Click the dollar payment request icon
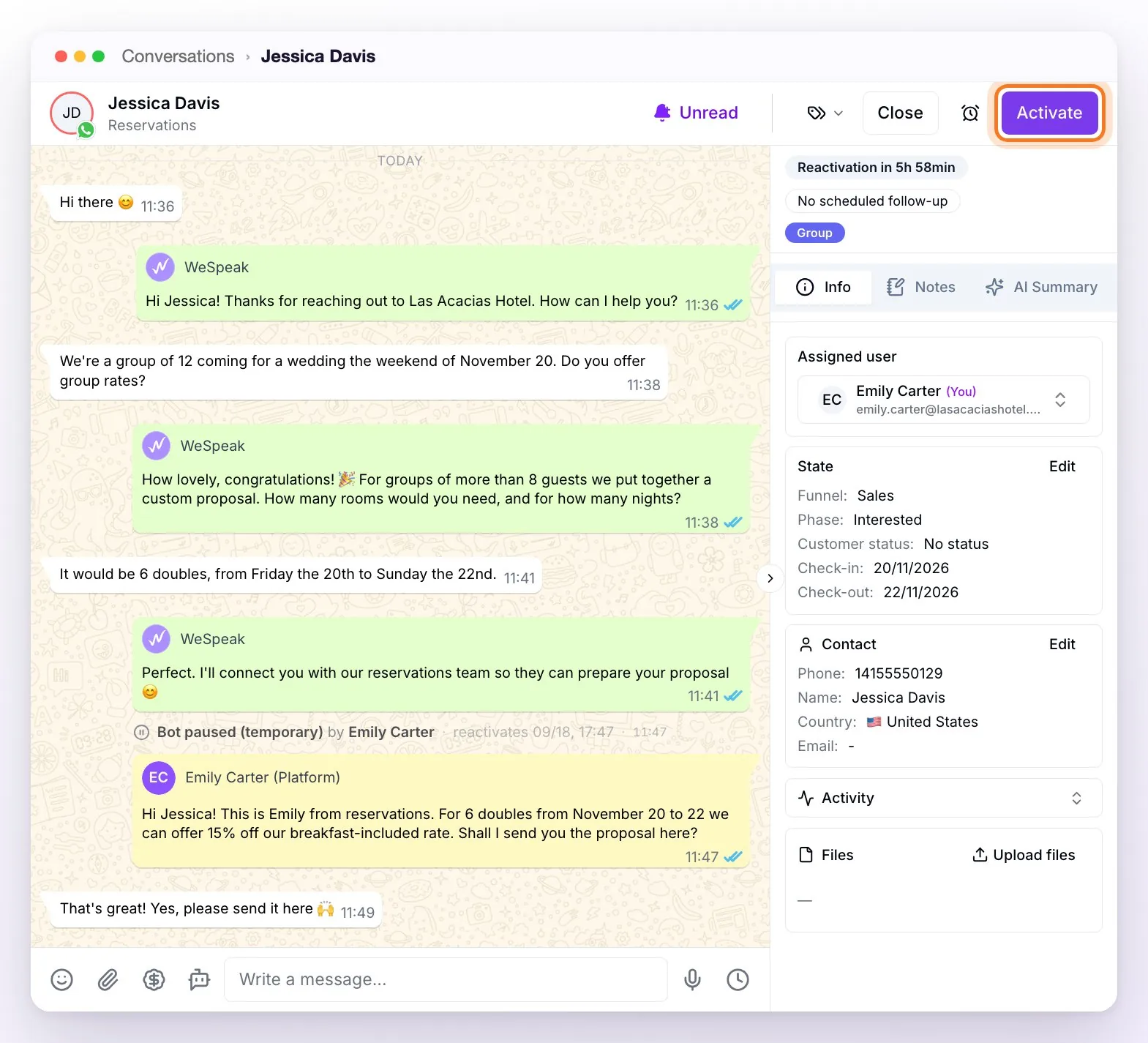This screenshot has height=1043, width=1148. point(154,979)
